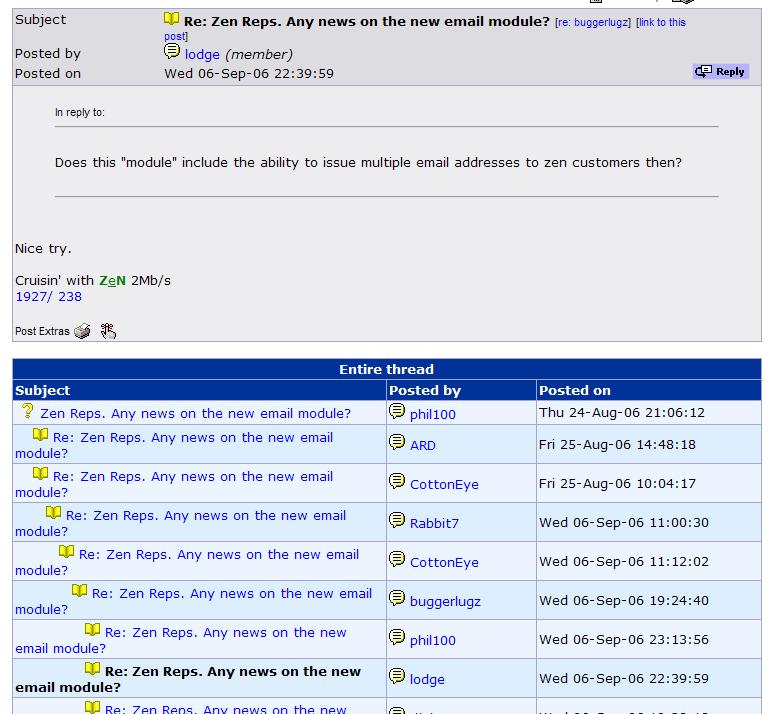Click the quoted text about multiple email addresses
Screen dimensions: 777x714
368,163
